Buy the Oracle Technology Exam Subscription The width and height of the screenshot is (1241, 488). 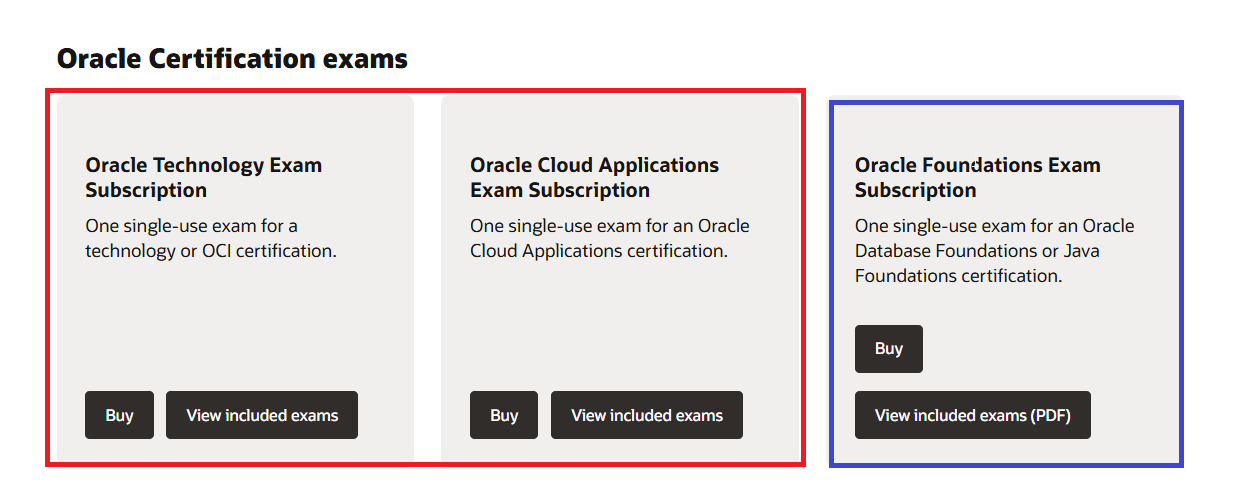[x=119, y=415]
